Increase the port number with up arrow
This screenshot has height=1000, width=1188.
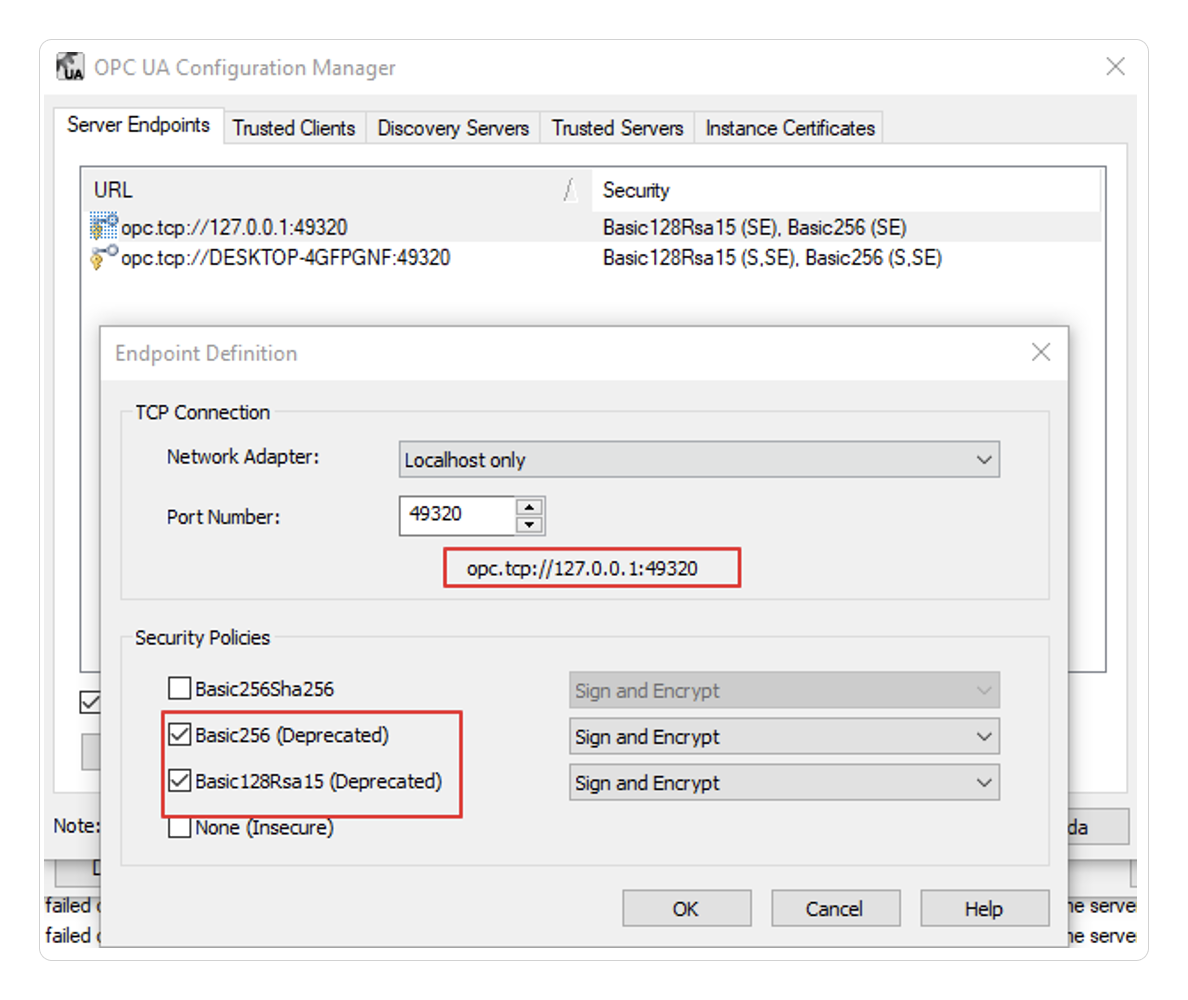click(x=530, y=507)
